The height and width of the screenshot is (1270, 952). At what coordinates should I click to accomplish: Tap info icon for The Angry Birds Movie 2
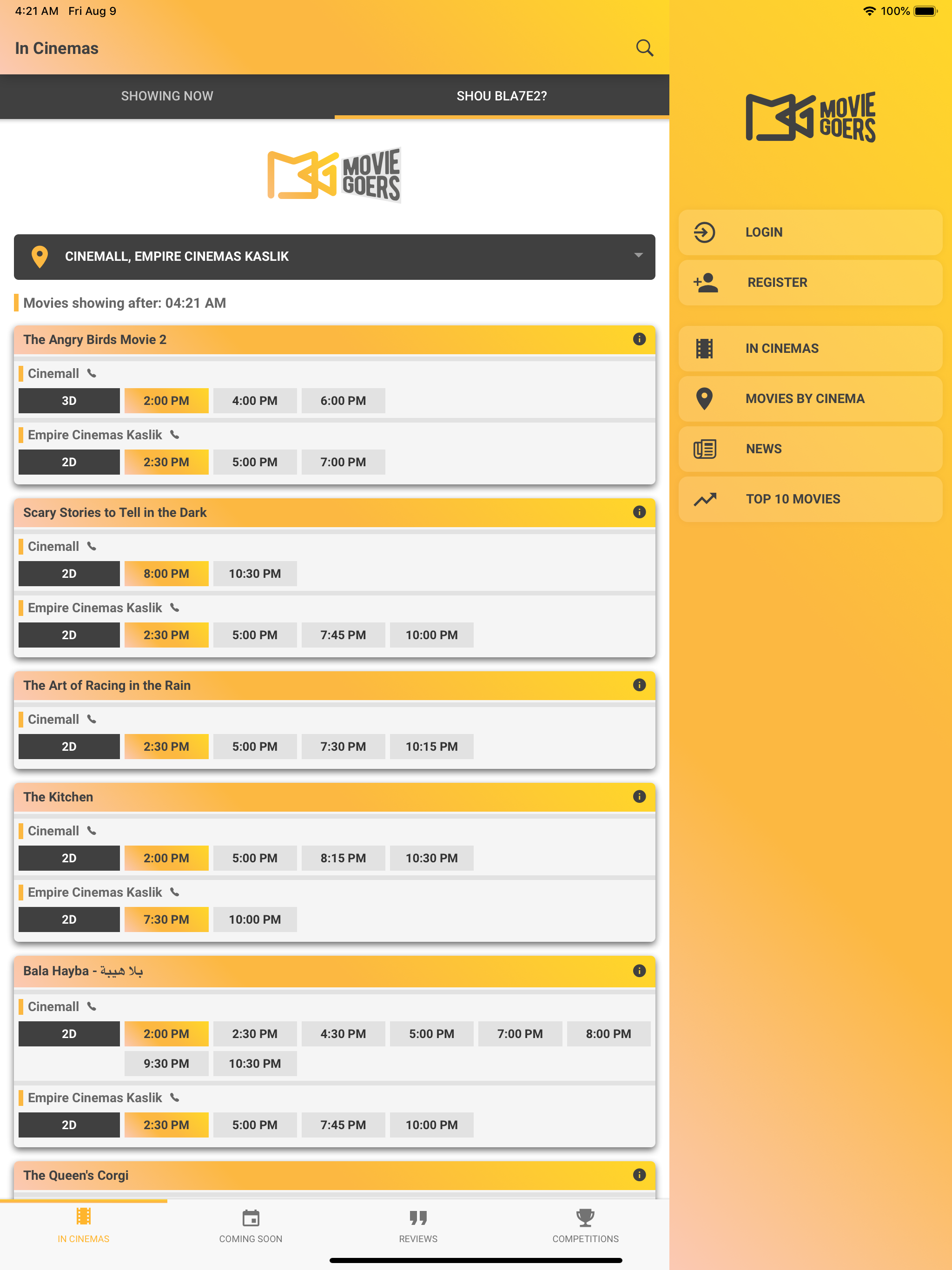639,339
